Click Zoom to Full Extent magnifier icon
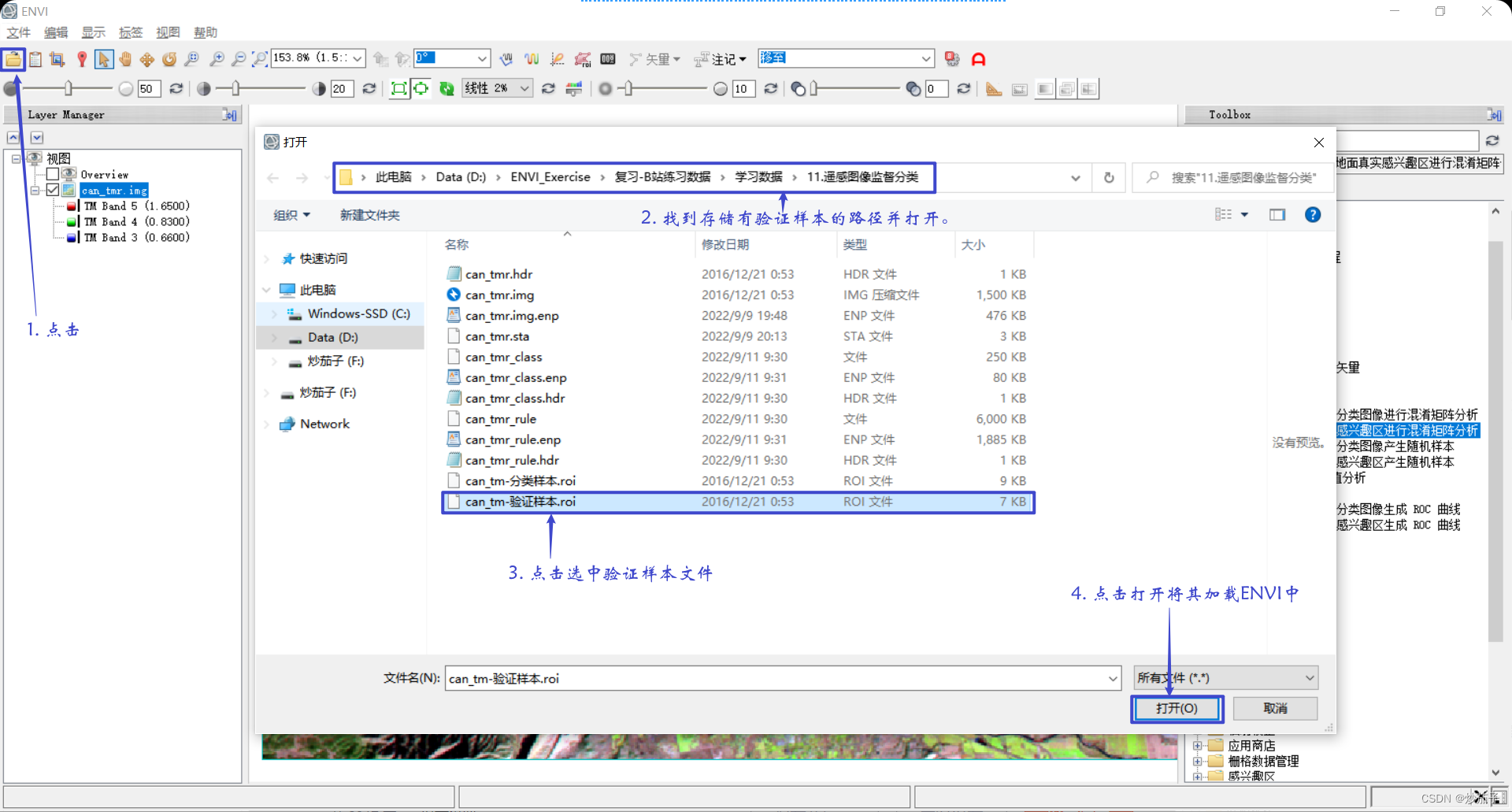 259,59
